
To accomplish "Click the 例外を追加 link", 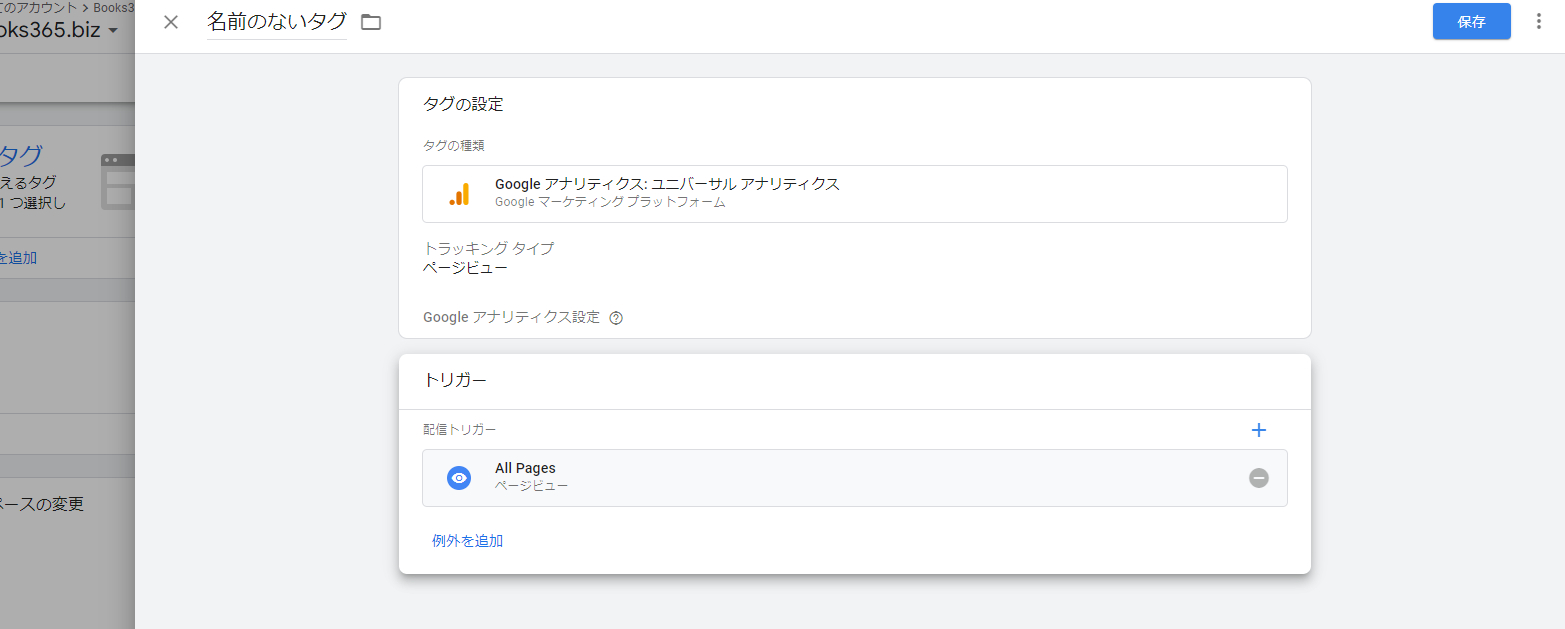I will (x=466, y=540).
